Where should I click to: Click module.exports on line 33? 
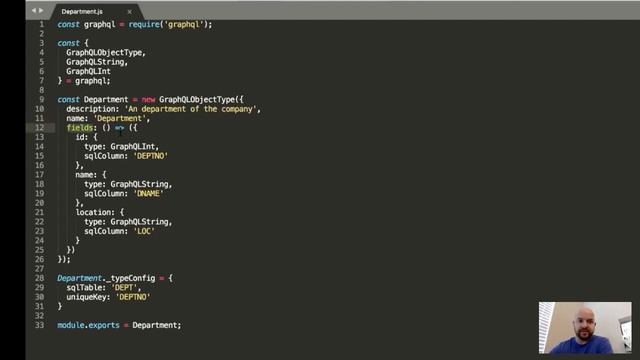pyautogui.click(x=89, y=325)
